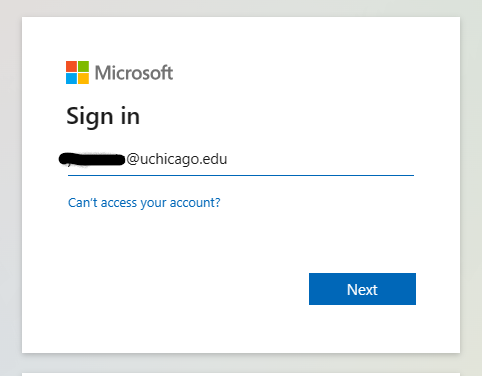Click the Microsoft four-square logo
The image size is (482, 376).
click(x=77, y=72)
